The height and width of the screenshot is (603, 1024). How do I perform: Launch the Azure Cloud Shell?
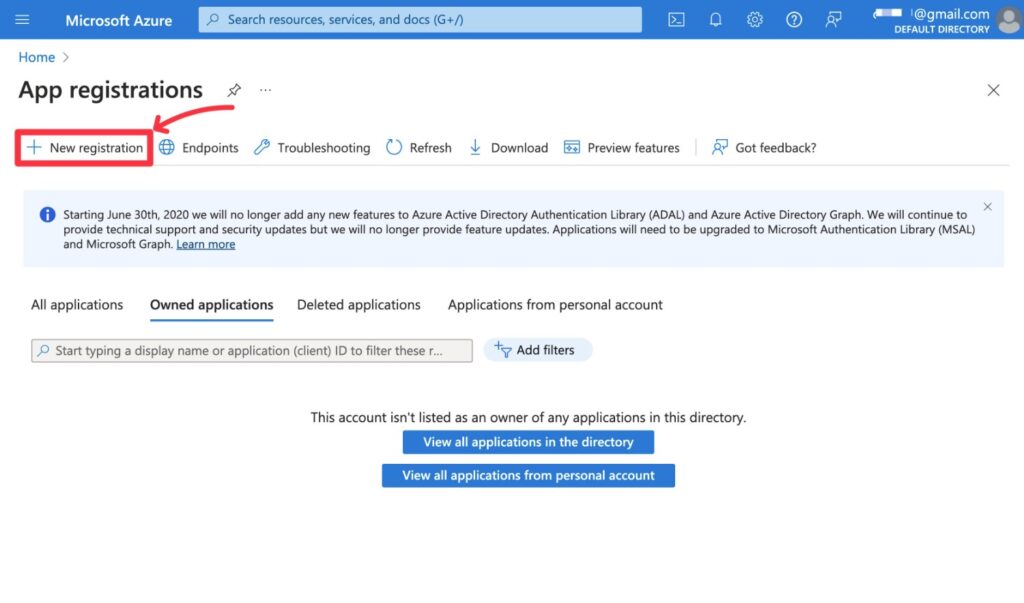coord(676,19)
